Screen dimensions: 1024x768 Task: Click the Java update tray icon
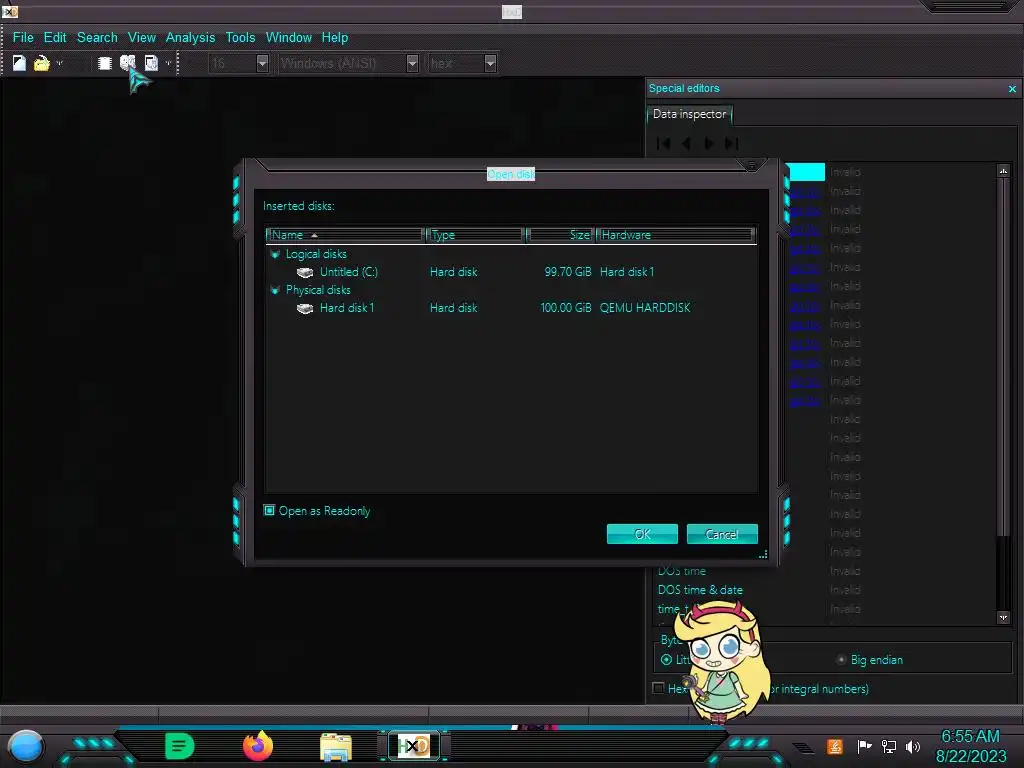[835, 746]
